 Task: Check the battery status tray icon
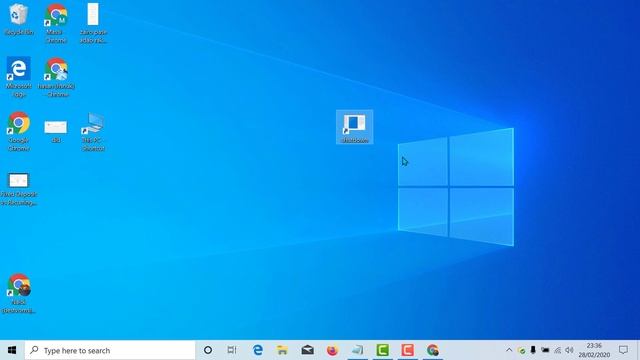(x=545, y=350)
